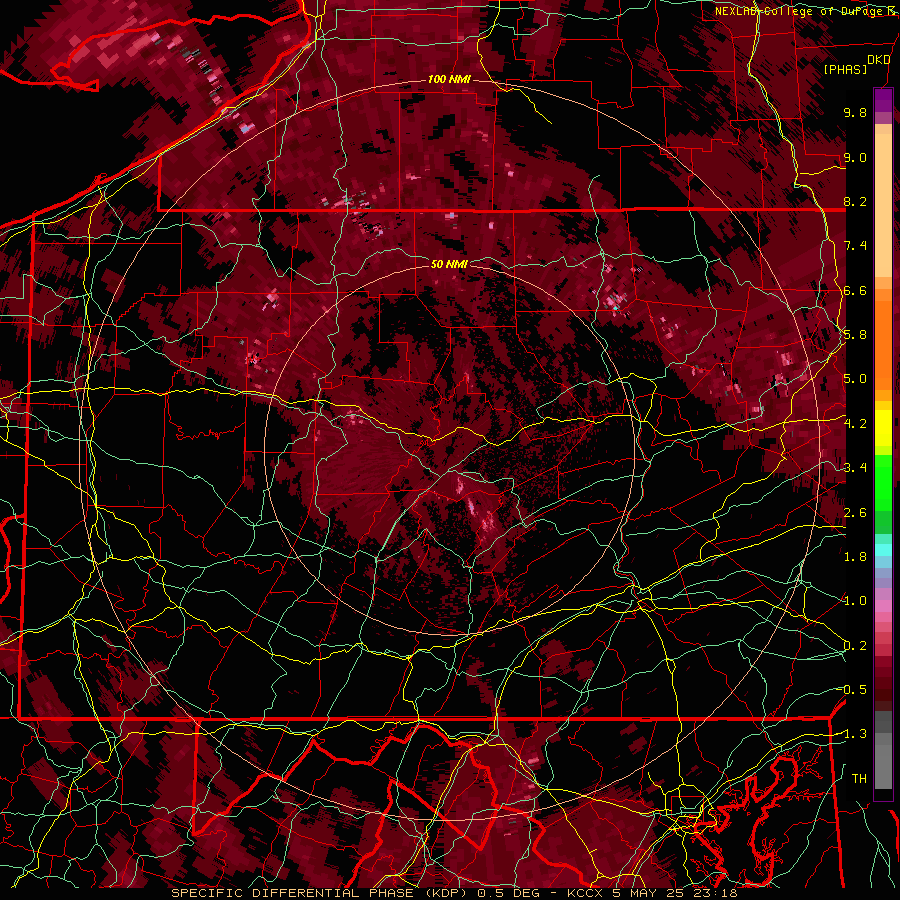Click the 5.0 value on the color scale
Screen dimensions: 900x900
tap(855, 379)
